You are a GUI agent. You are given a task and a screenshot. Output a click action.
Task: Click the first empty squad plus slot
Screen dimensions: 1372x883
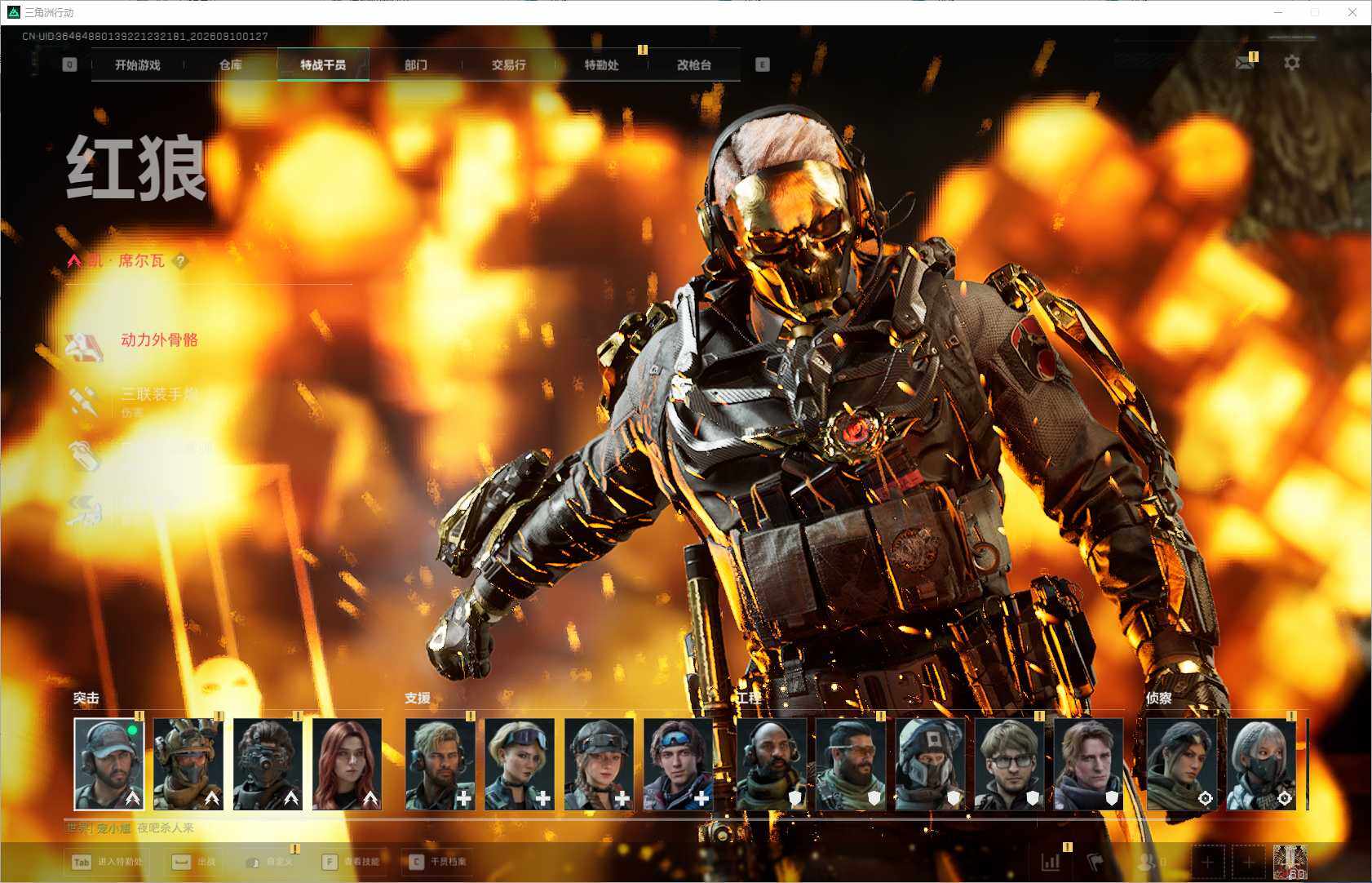tap(1208, 862)
